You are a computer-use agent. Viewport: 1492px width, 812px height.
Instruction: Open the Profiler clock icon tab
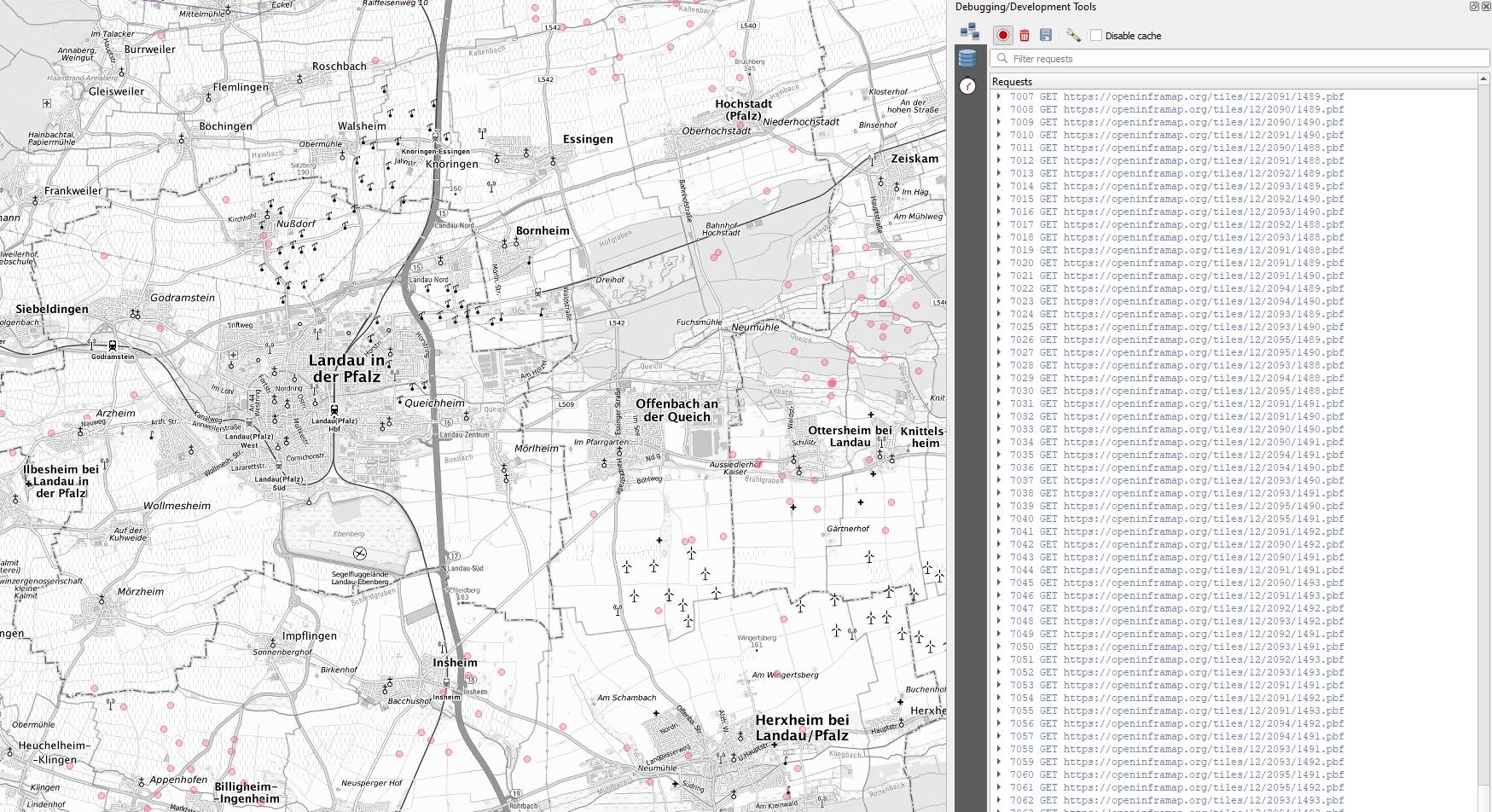(967, 86)
